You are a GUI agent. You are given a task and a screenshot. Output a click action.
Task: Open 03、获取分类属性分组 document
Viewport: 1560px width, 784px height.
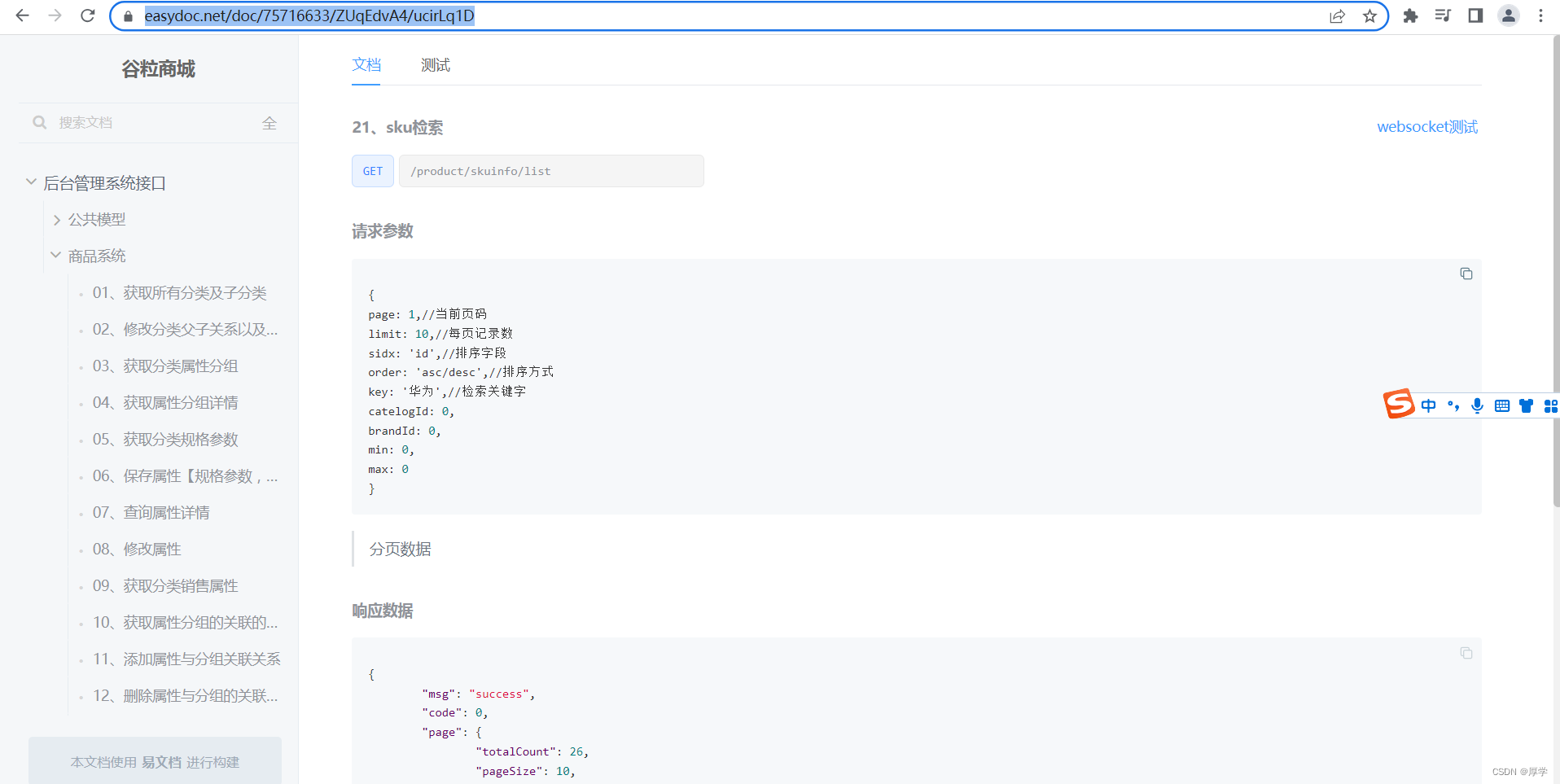point(165,366)
